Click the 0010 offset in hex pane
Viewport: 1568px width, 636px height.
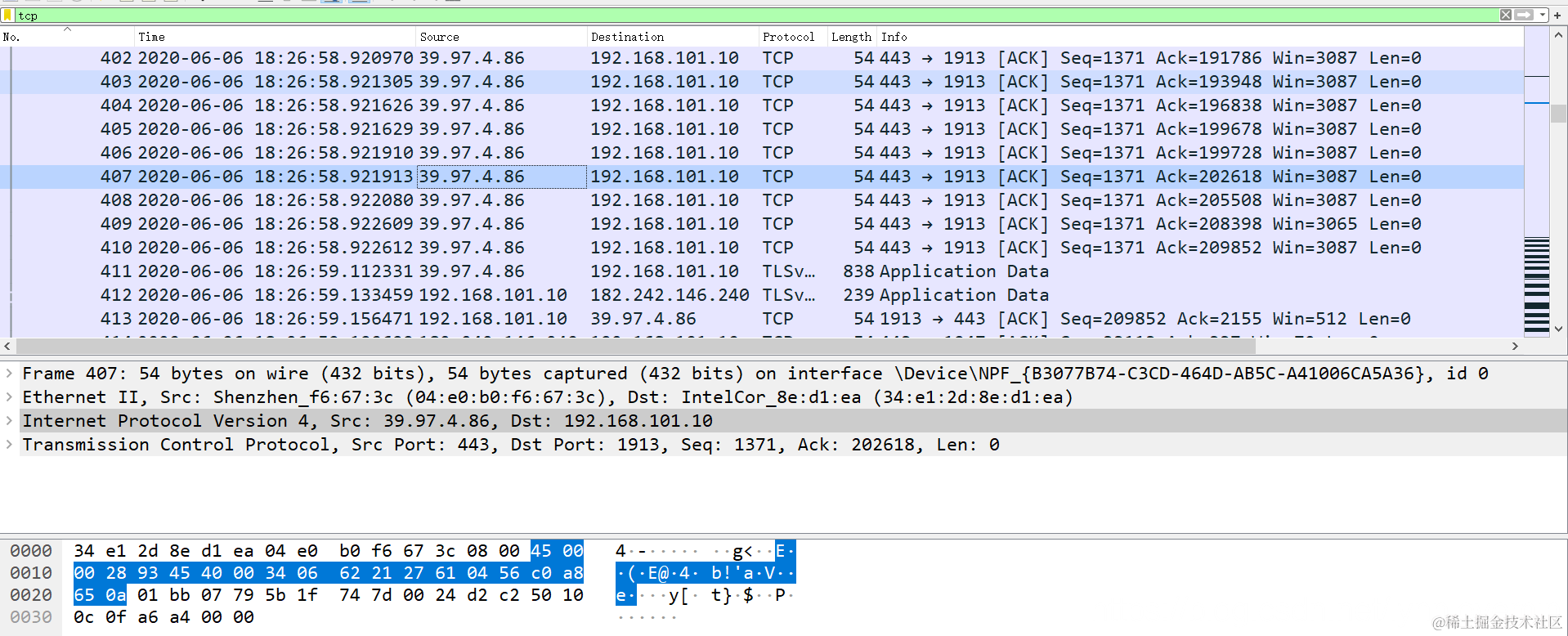tap(31, 573)
